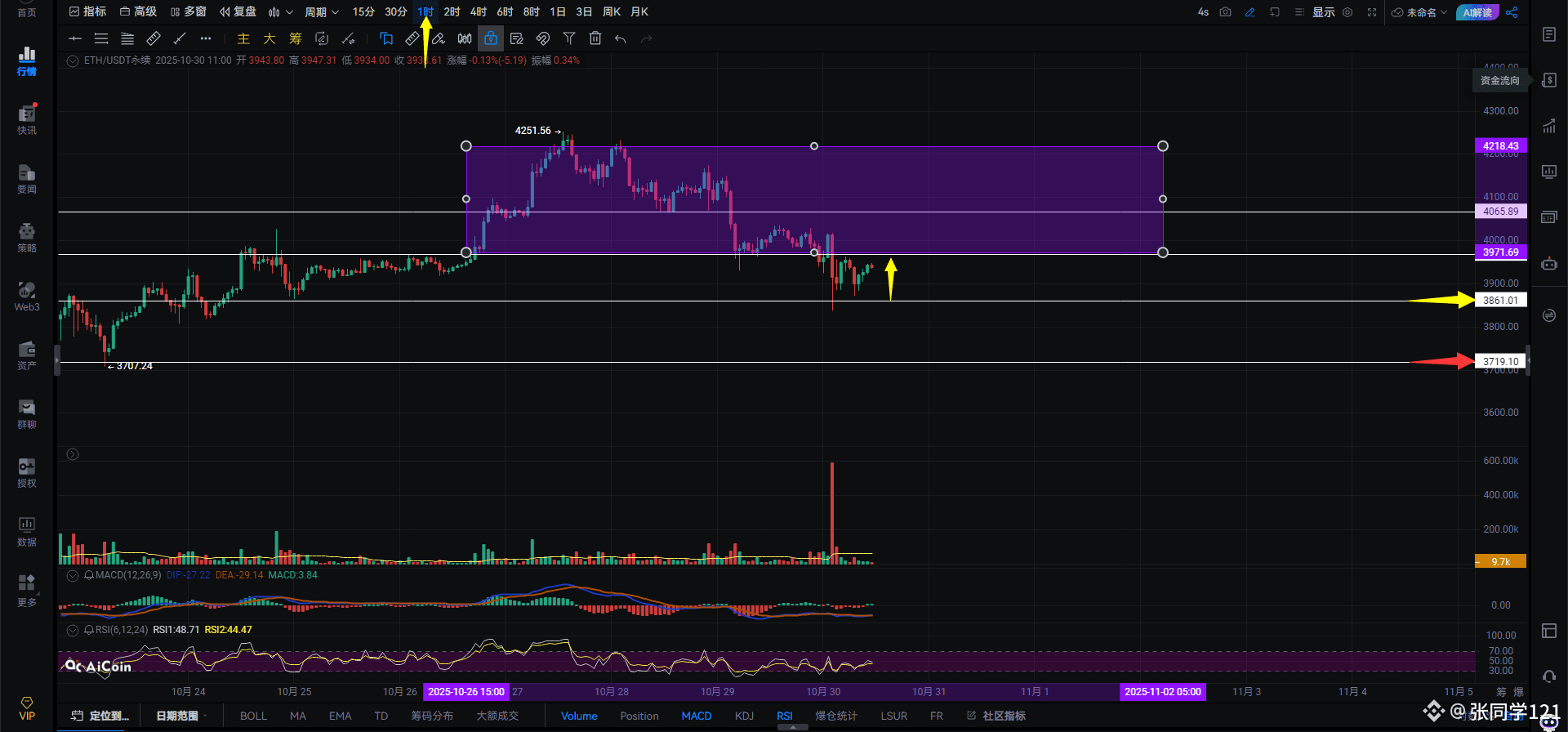Click the 定位到 locate button
The width and height of the screenshot is (1568, 732).
click(x=100, y=716)
